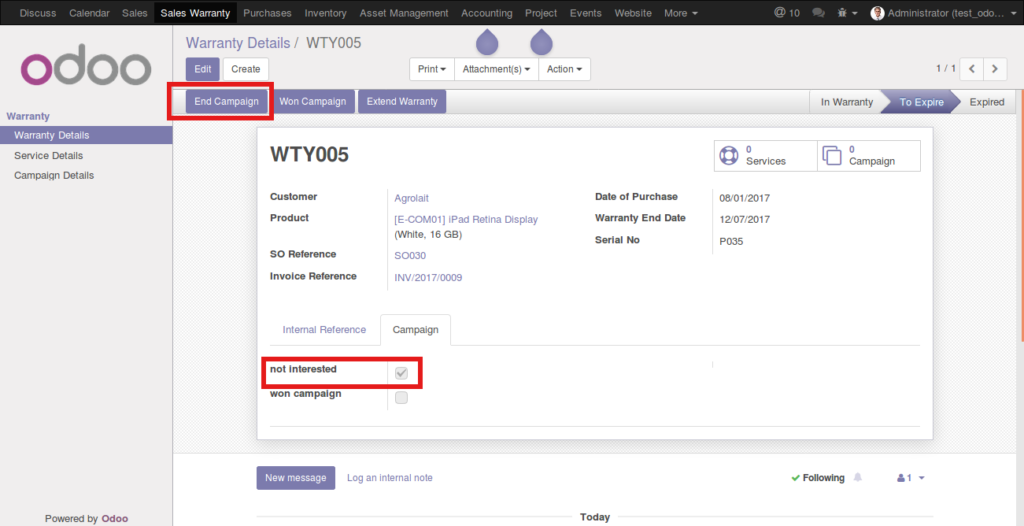Image resolution: width=1024 pixels, height=526 pixels.
Task: Click the Administrator avatar picture
Action: [877, 12]
